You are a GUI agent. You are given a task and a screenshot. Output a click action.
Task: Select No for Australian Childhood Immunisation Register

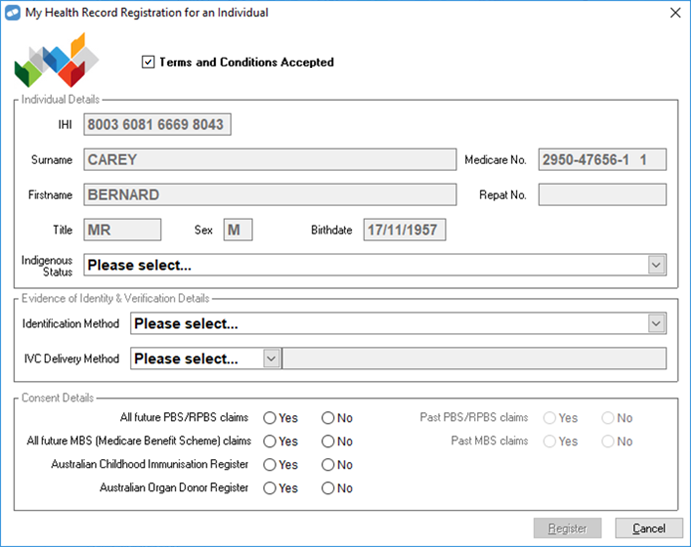click(328, 465)
